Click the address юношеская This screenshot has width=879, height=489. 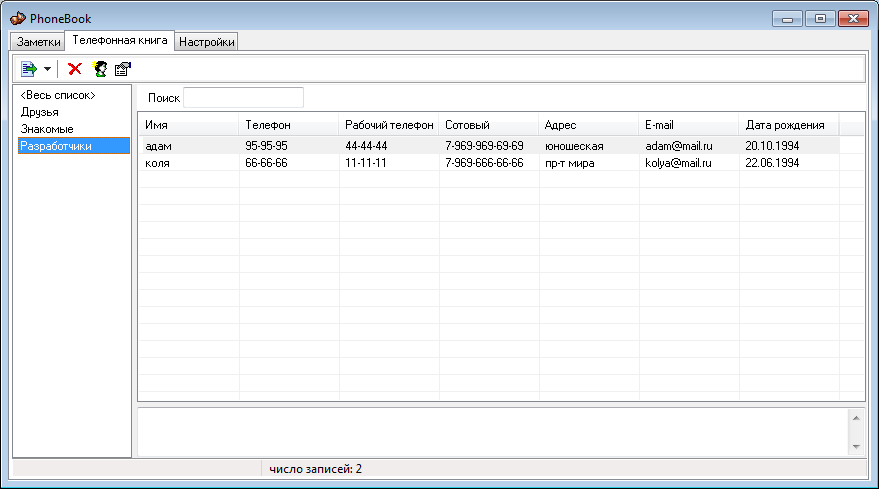coord(574,146)
